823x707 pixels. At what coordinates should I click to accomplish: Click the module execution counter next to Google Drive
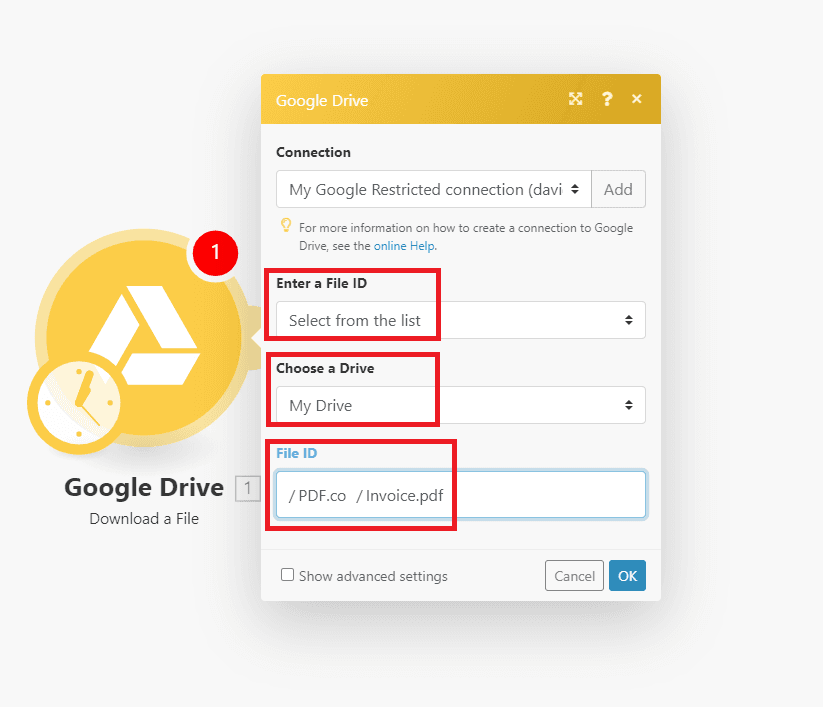click(247, 488)
